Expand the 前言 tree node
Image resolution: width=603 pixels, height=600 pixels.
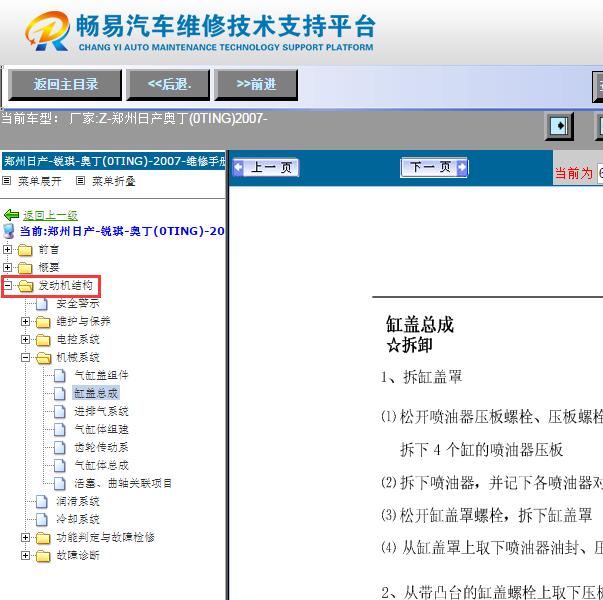(7, 249)
